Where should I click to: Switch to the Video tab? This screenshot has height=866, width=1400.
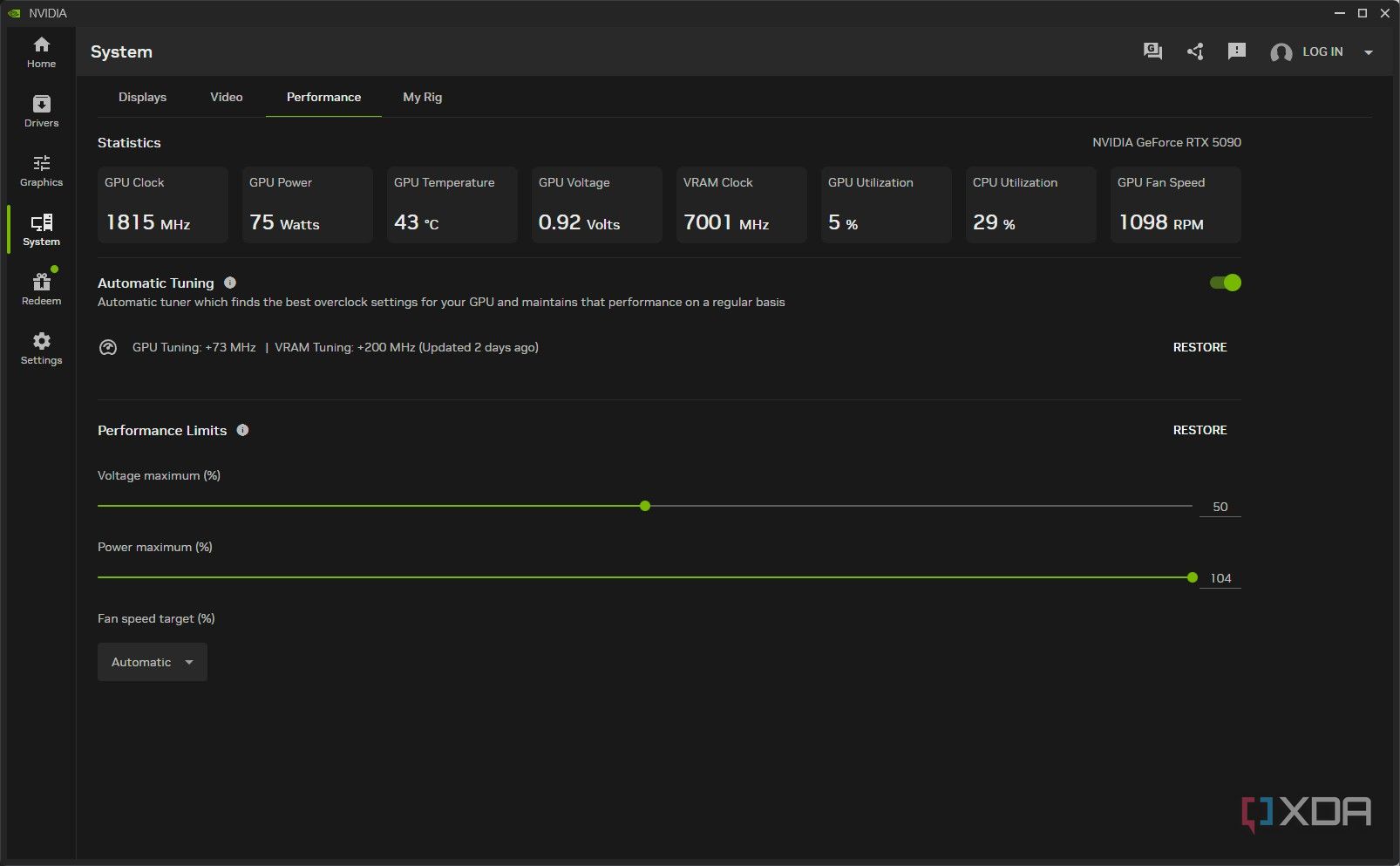tap(227, 97)
